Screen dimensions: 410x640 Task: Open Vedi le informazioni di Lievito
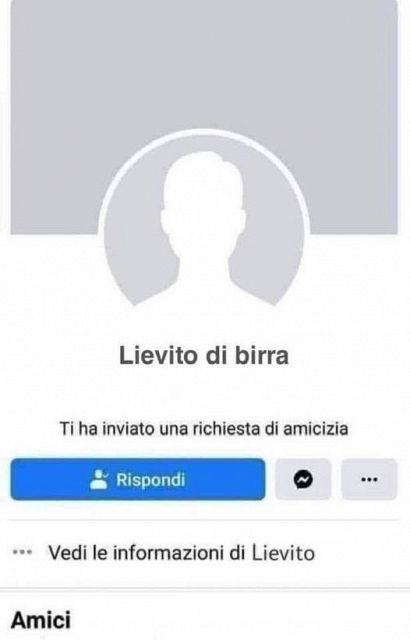[182, 553]
